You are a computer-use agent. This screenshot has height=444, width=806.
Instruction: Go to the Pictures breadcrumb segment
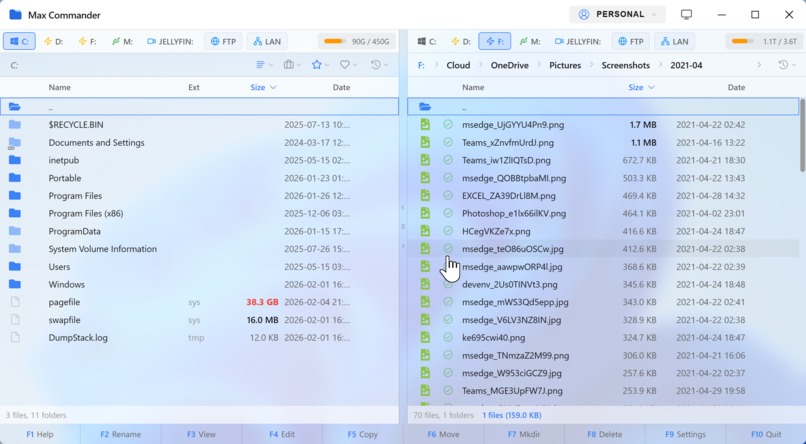pos(565,65)
